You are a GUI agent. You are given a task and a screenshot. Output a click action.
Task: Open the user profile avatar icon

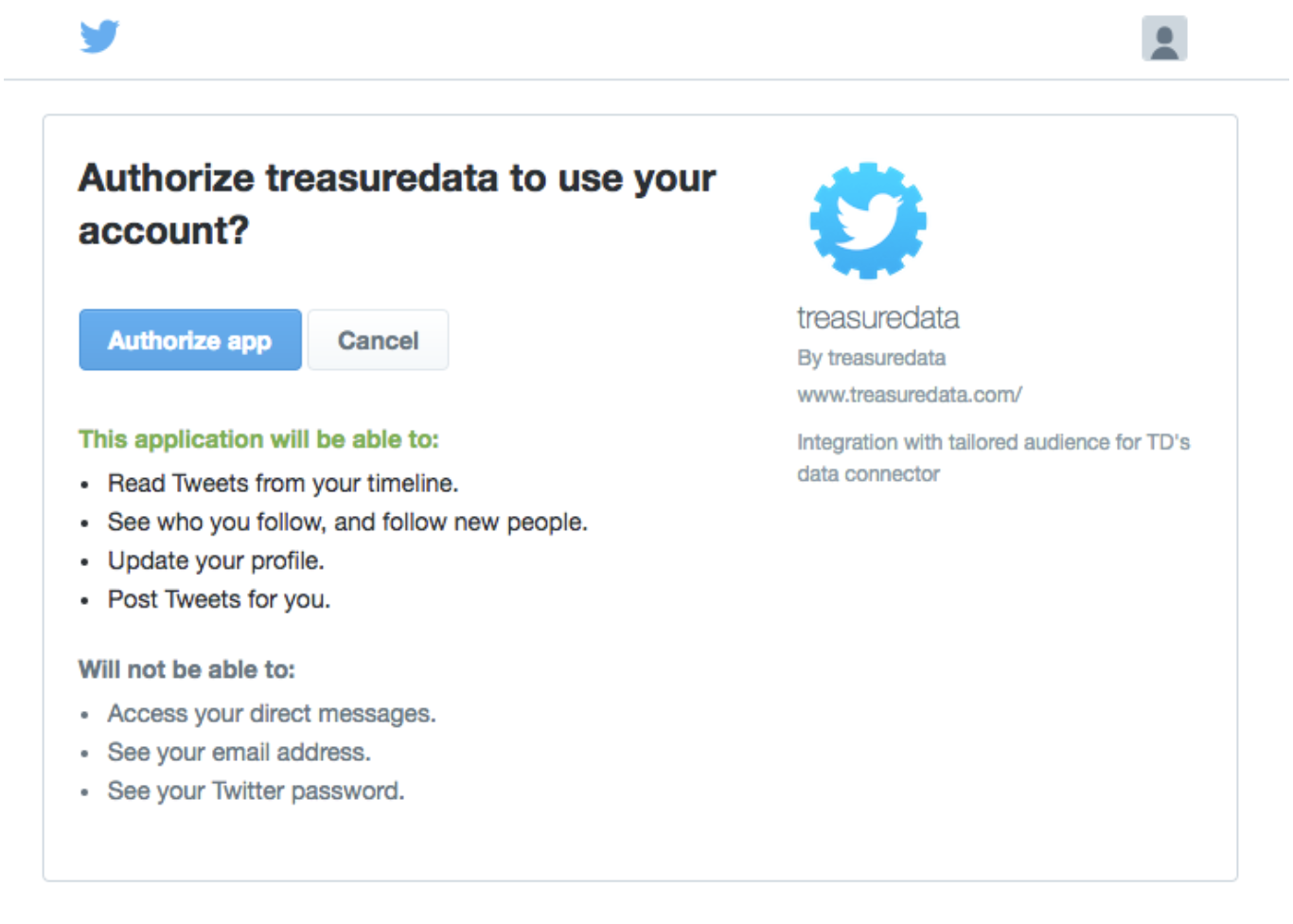click(1164, 39)
